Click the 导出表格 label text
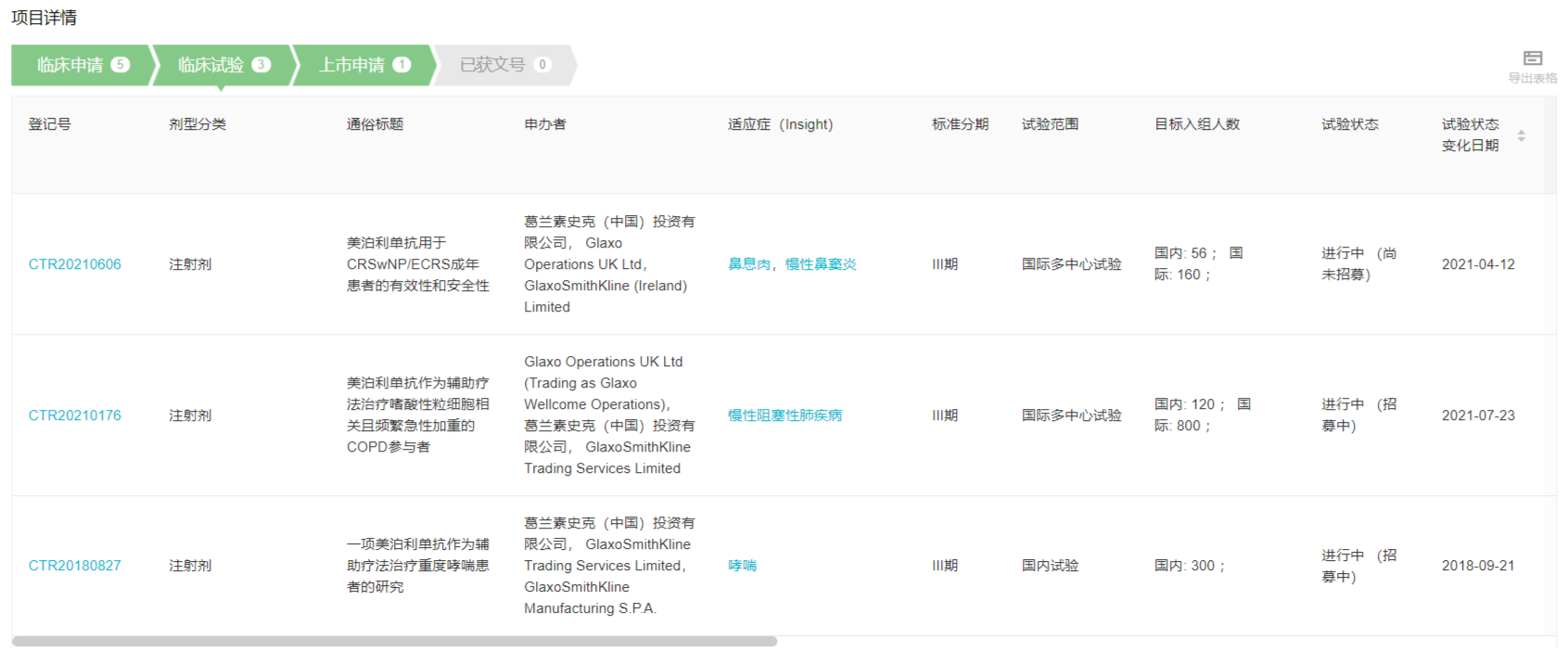 (x=1532, y=79)
